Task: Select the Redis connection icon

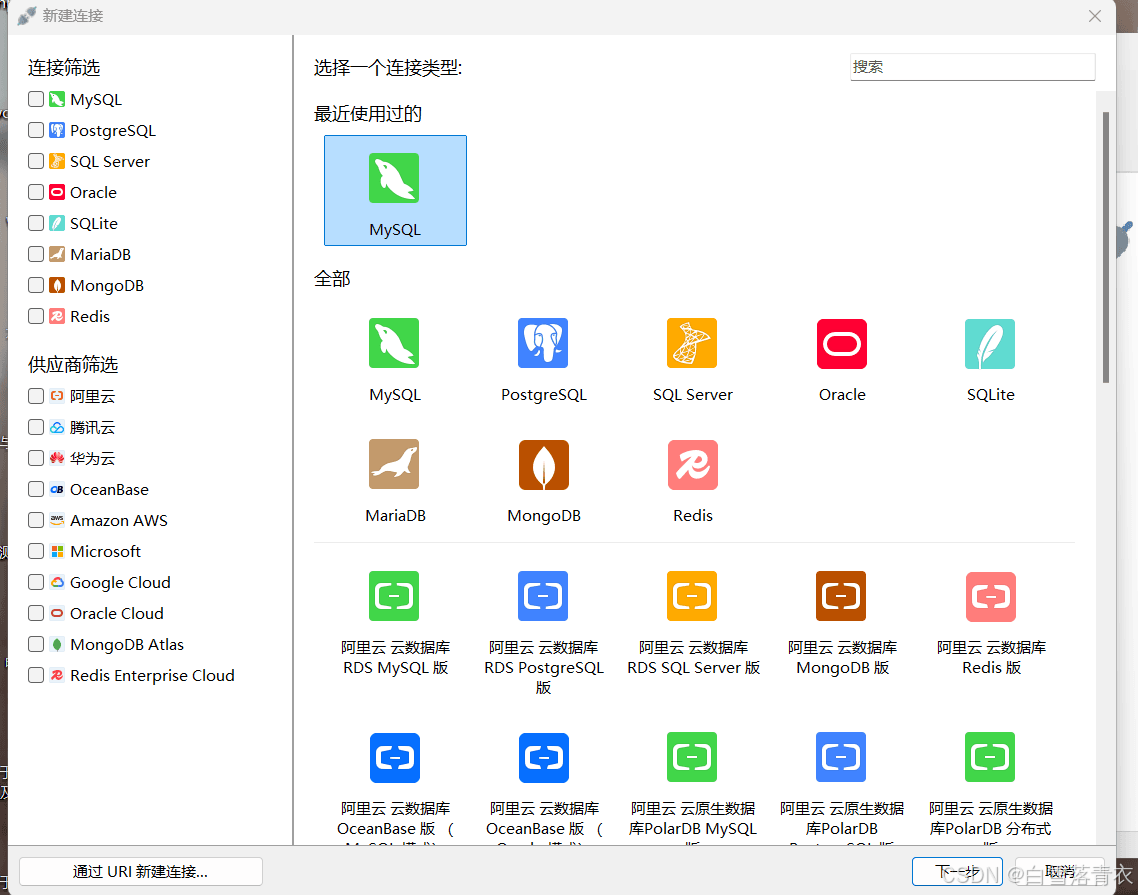Action: (692, 465)
